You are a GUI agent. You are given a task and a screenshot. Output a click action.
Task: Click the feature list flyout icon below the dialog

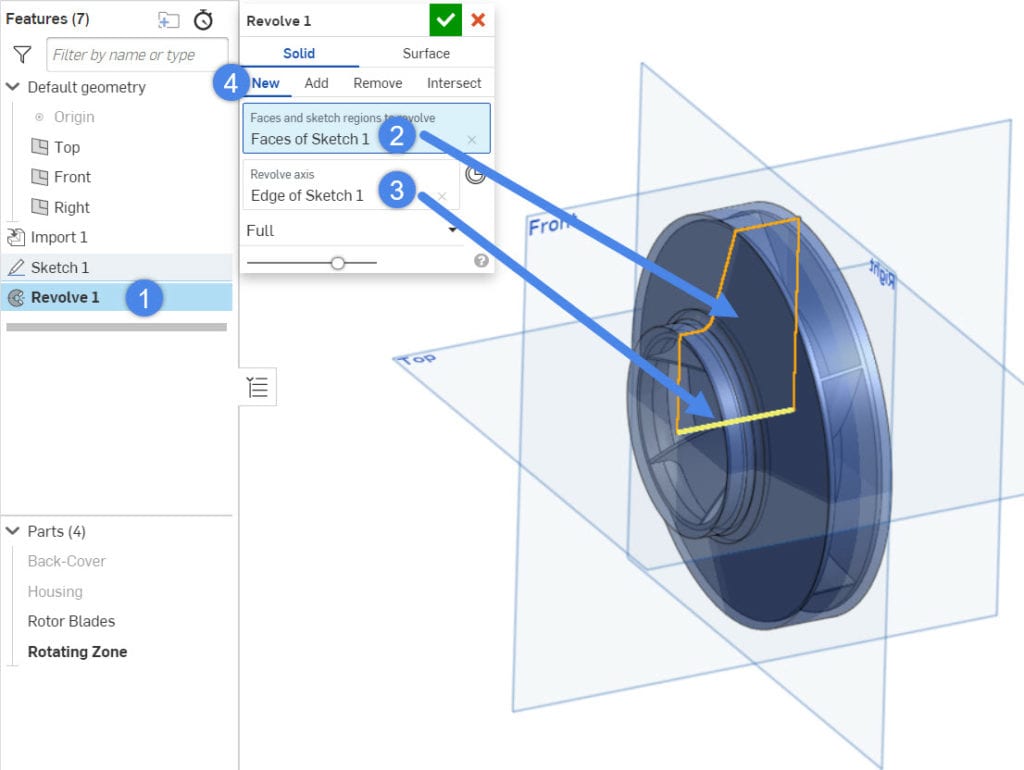click(257, 387)
